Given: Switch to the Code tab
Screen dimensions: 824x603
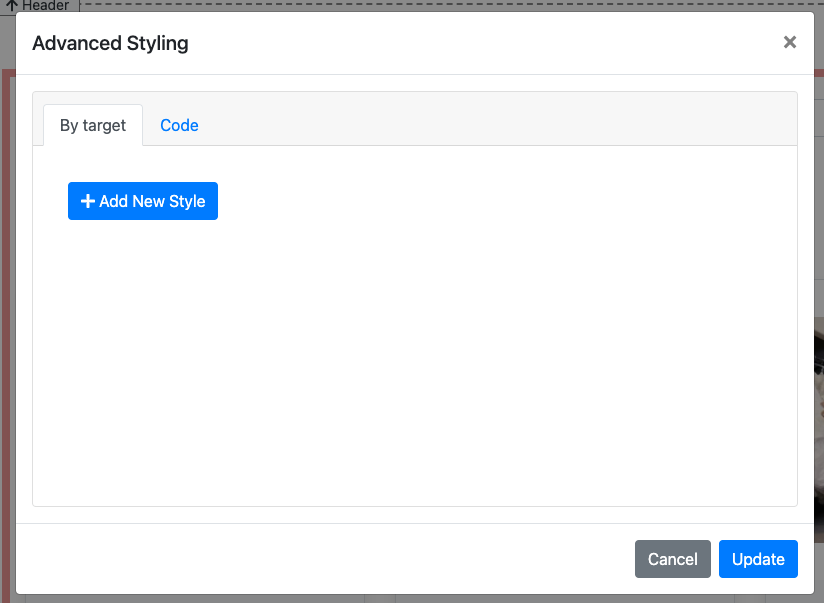Looking at the screenshot, I should pos(179,125).
